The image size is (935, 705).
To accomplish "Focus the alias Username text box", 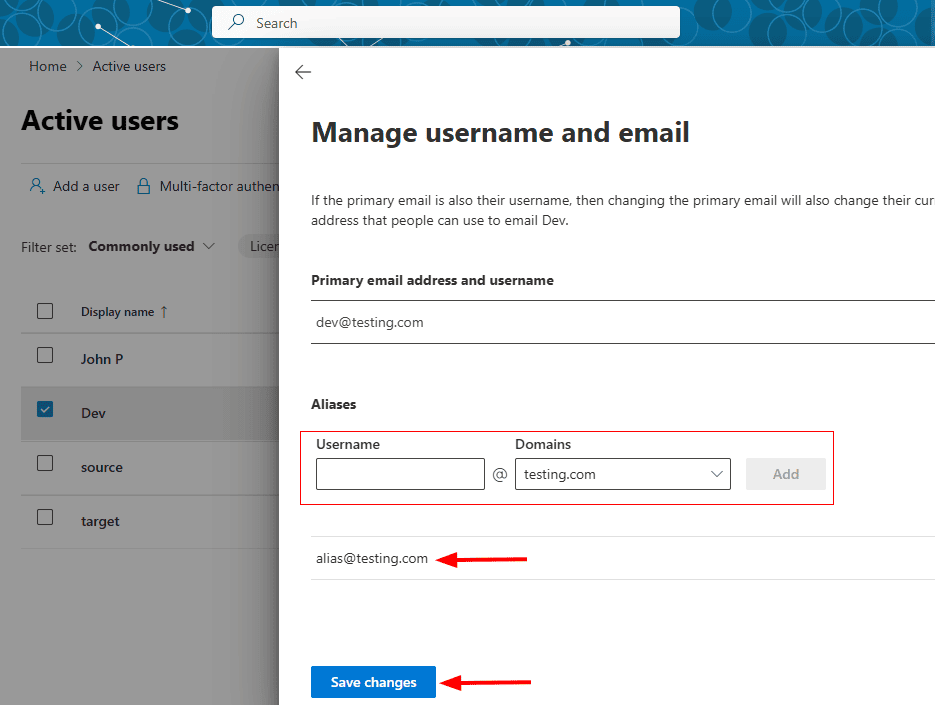I will pos(400,474).
